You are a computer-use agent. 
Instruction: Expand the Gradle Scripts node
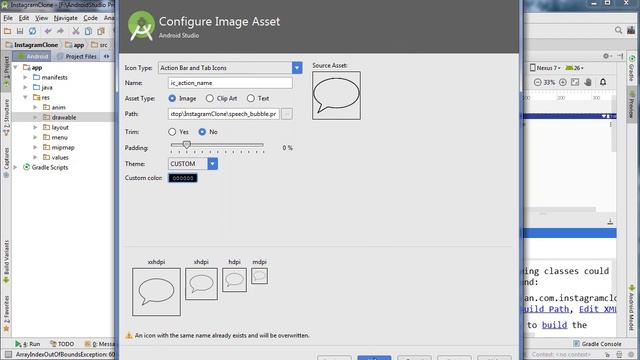(16, 167)
